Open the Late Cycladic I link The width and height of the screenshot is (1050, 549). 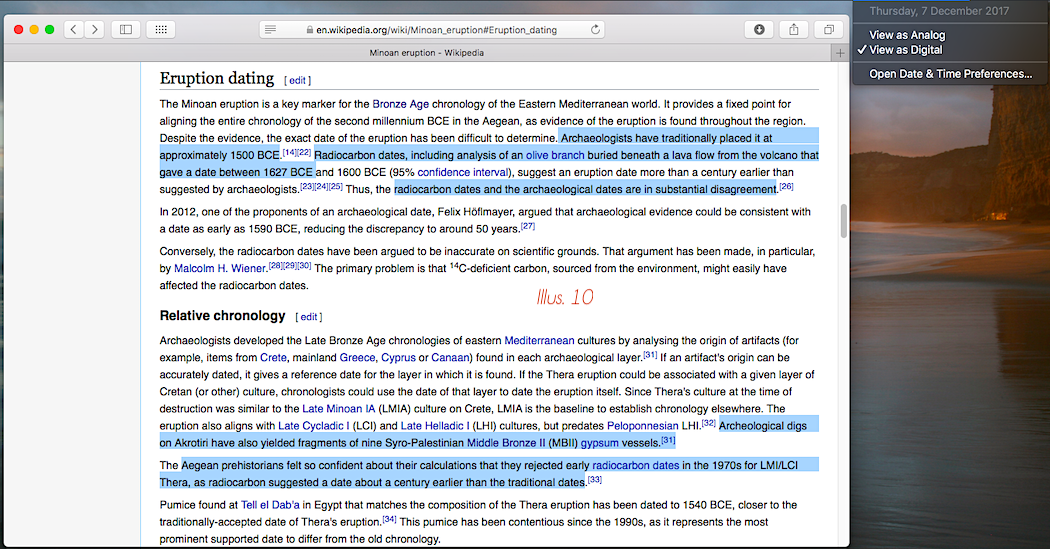tap(314, 426)
